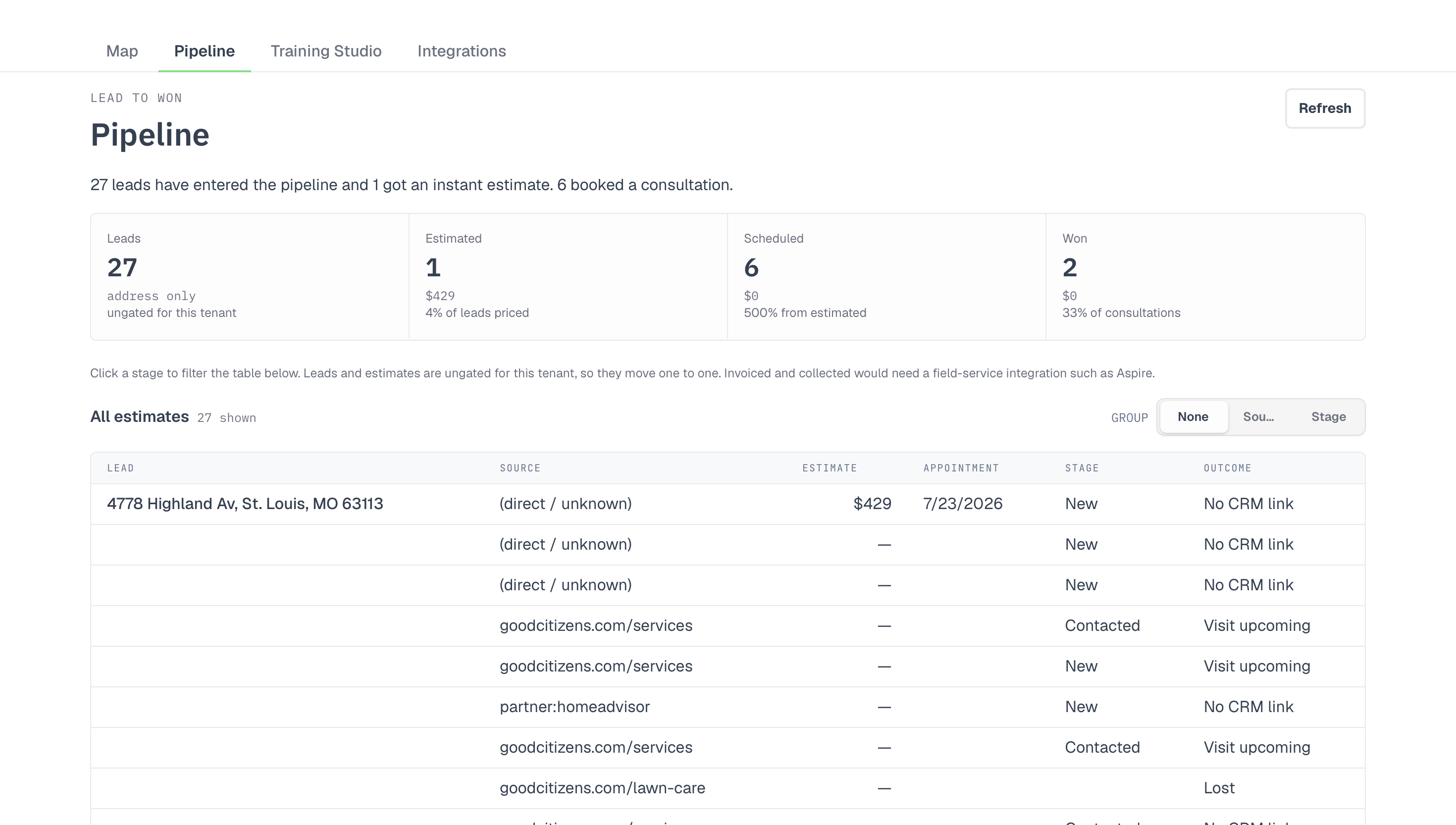Click the 7/23/2026 appointment cell
Image resolution: width=1456 pixels, height=825 pixels.
[x=963, y=504]
